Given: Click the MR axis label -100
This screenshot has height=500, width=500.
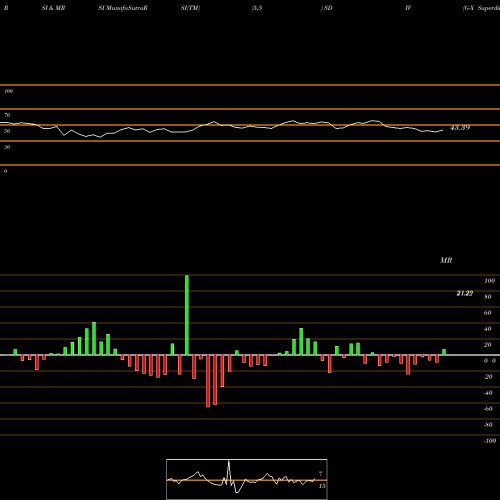Looking at the screenshot, I should 490,441.
